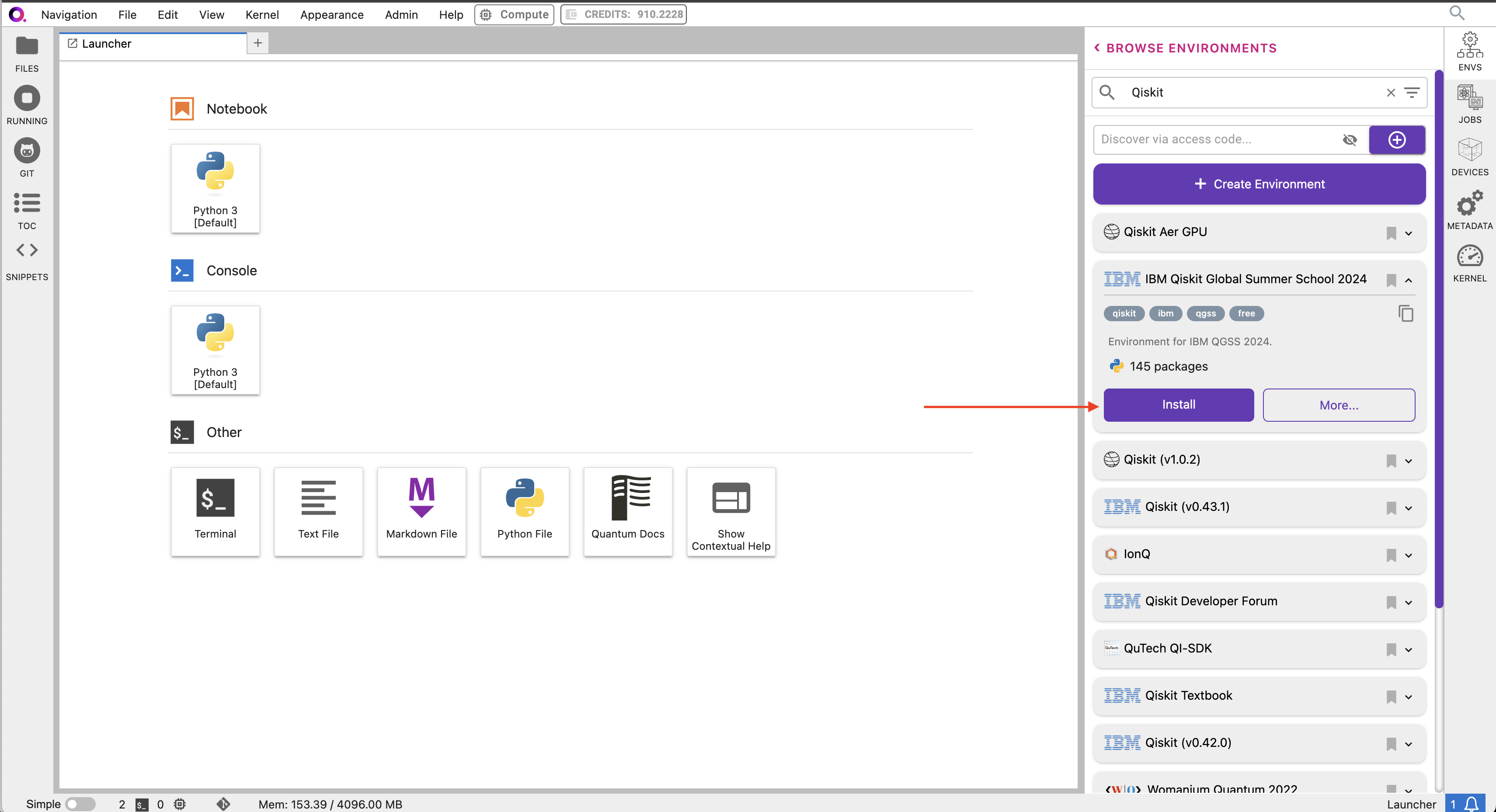Open the Devices sidebar icon

point(1469,150)
